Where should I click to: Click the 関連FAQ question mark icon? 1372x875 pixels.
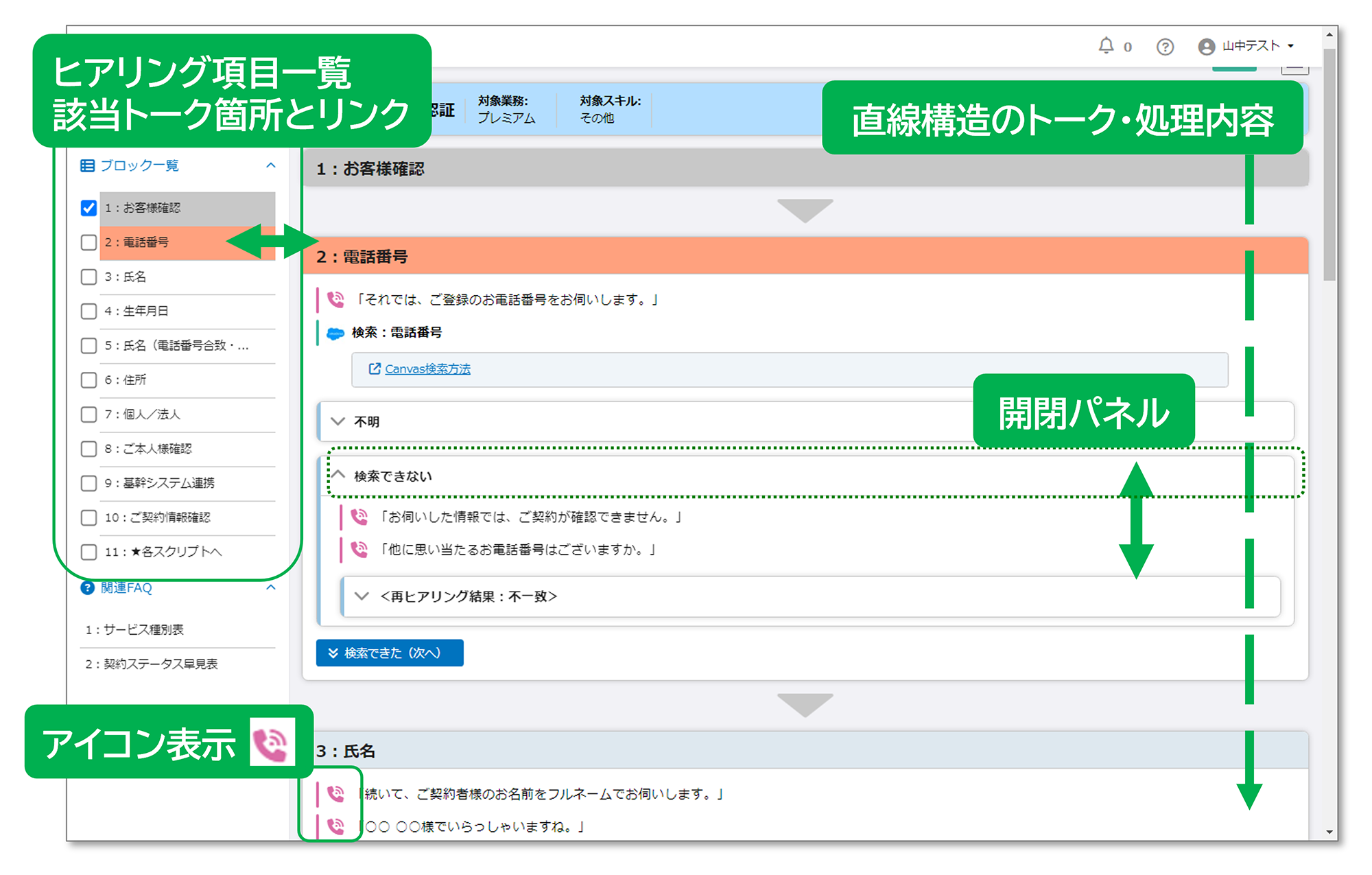coord(87,588)
